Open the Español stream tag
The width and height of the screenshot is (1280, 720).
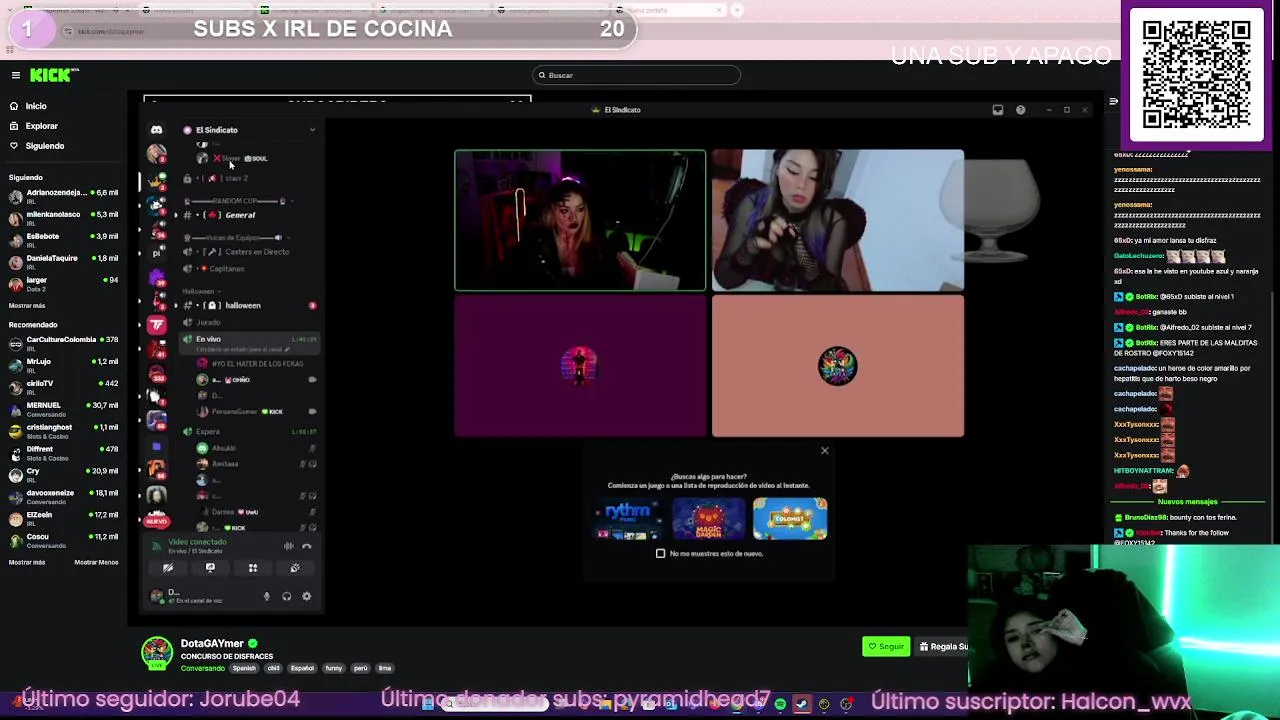(x=302, y=668)
